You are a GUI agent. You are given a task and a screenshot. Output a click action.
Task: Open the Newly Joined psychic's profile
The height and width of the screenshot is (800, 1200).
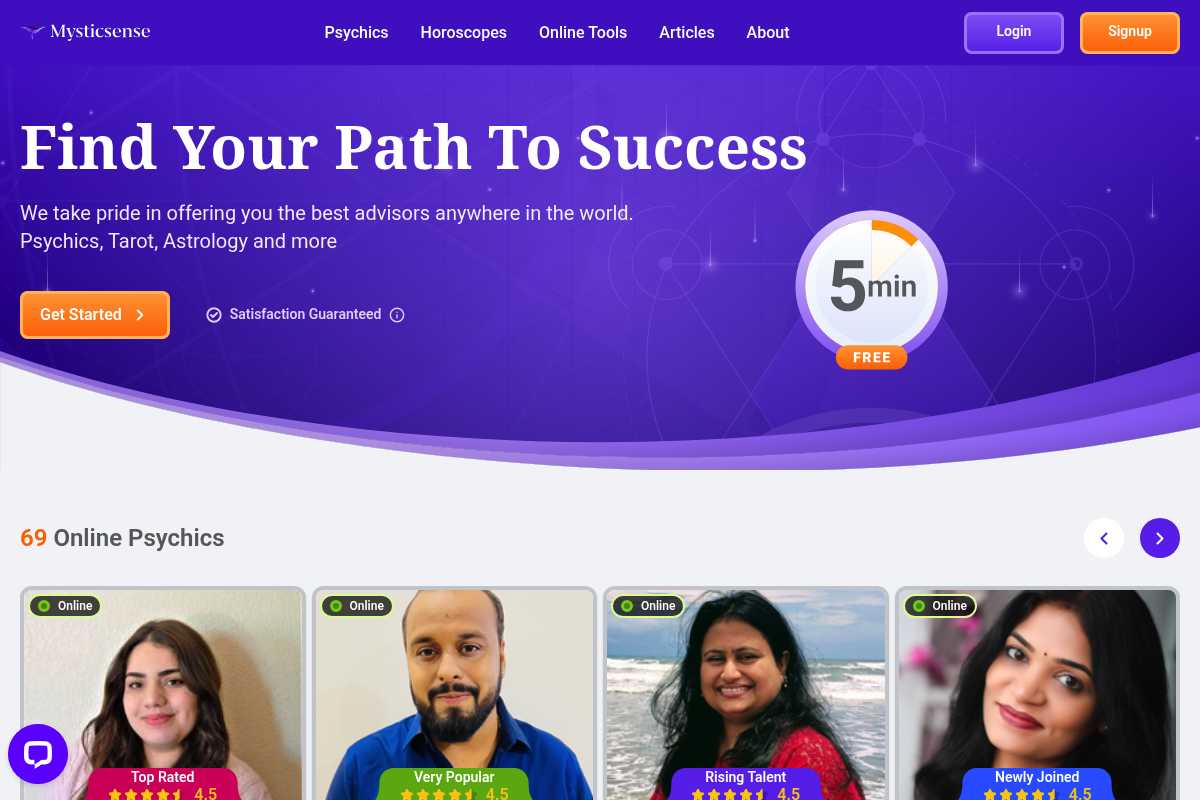1038,693
